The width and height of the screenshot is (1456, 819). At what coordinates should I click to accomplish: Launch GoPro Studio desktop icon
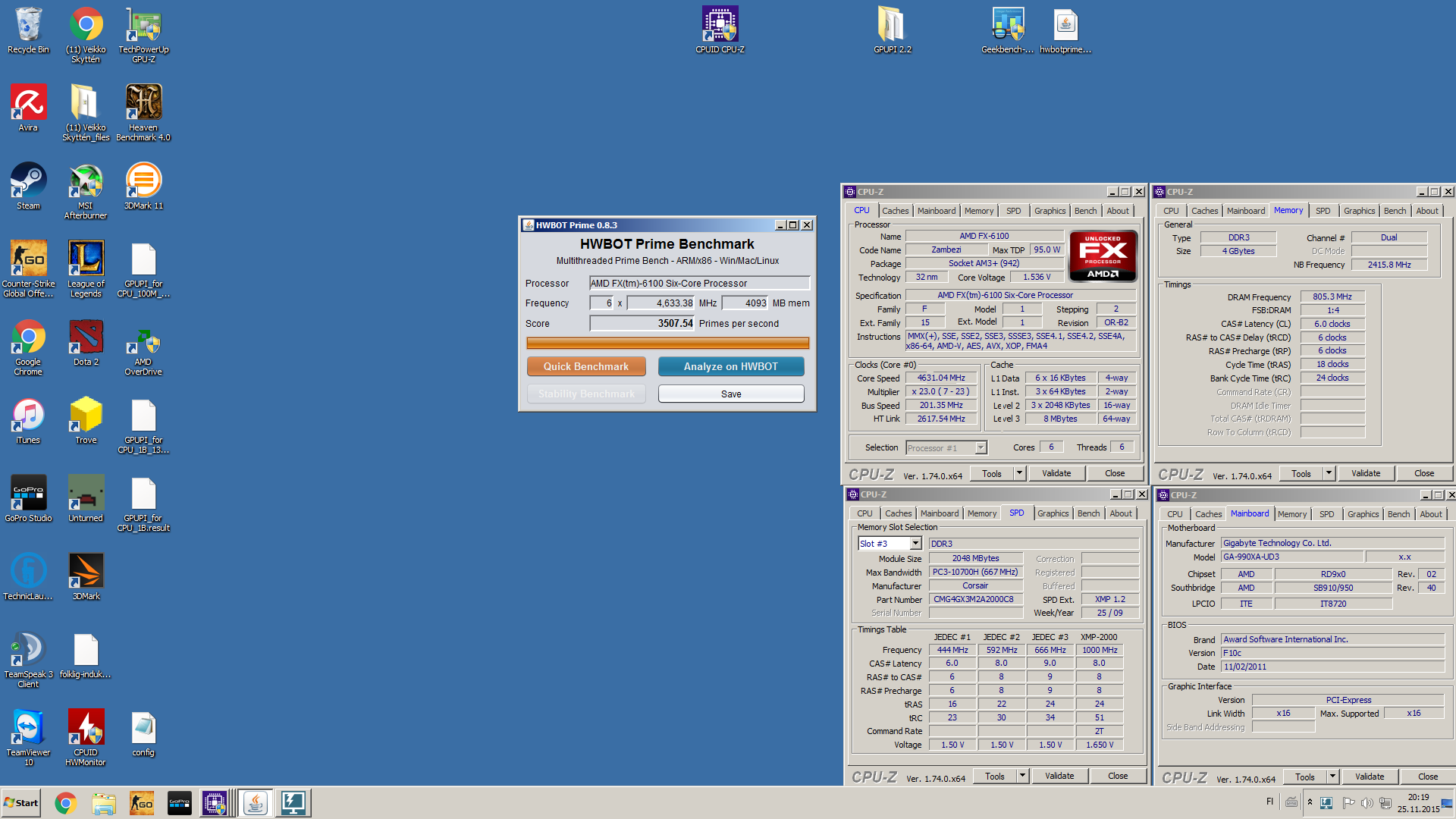[x=28, y=499]
